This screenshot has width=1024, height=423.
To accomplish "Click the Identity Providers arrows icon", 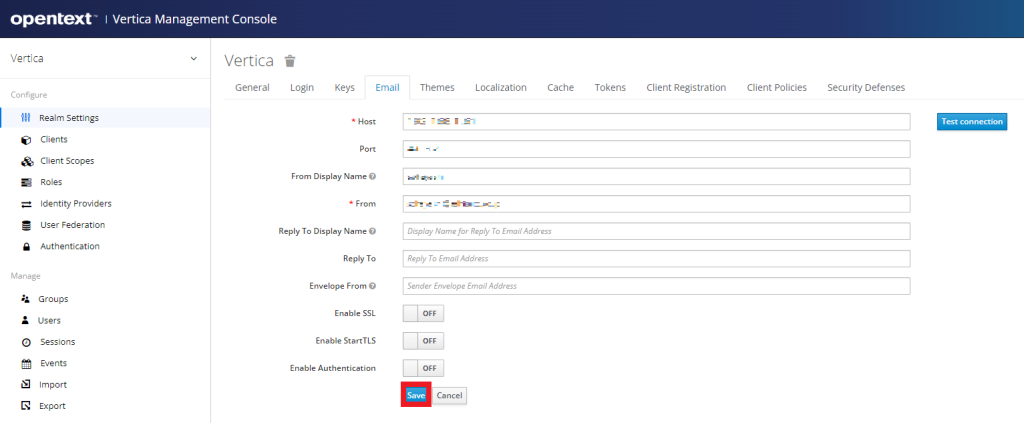I will click(27, 204).
